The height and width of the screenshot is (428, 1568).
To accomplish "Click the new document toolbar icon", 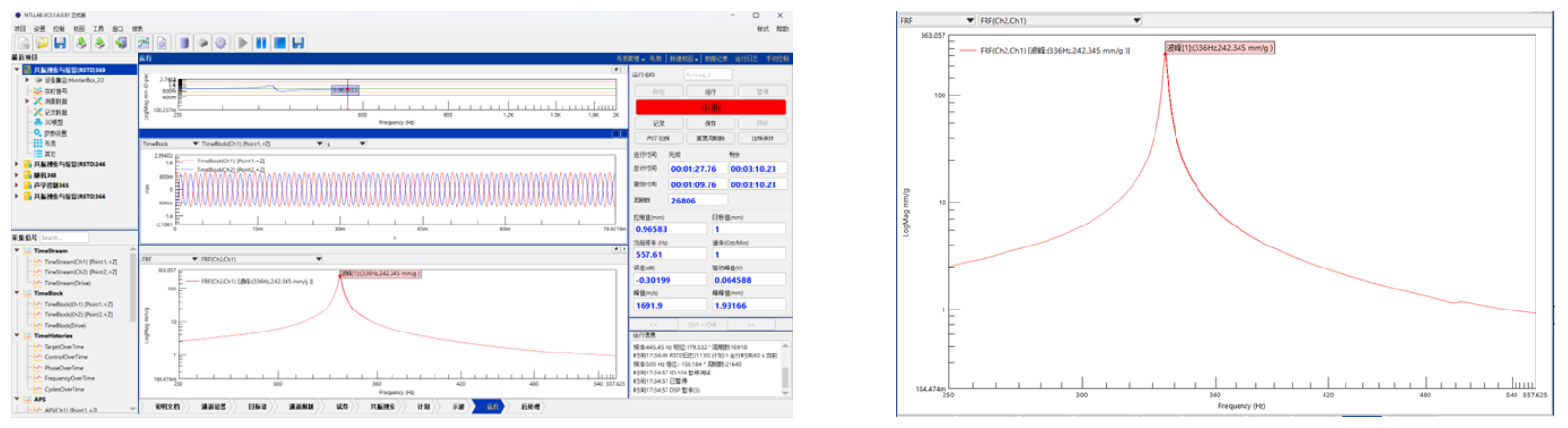I will (x=24, y=43).
